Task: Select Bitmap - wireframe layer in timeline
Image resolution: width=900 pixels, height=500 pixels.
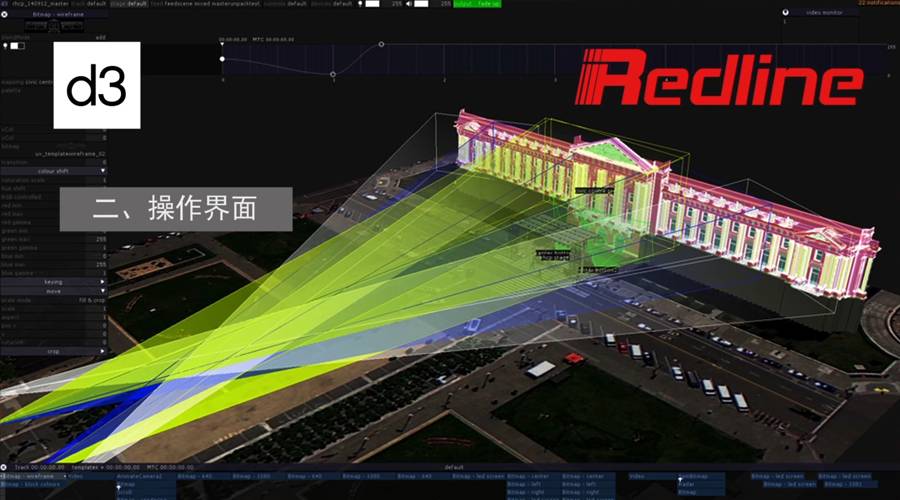Action: pyautogui.click(x=32, y=476)
